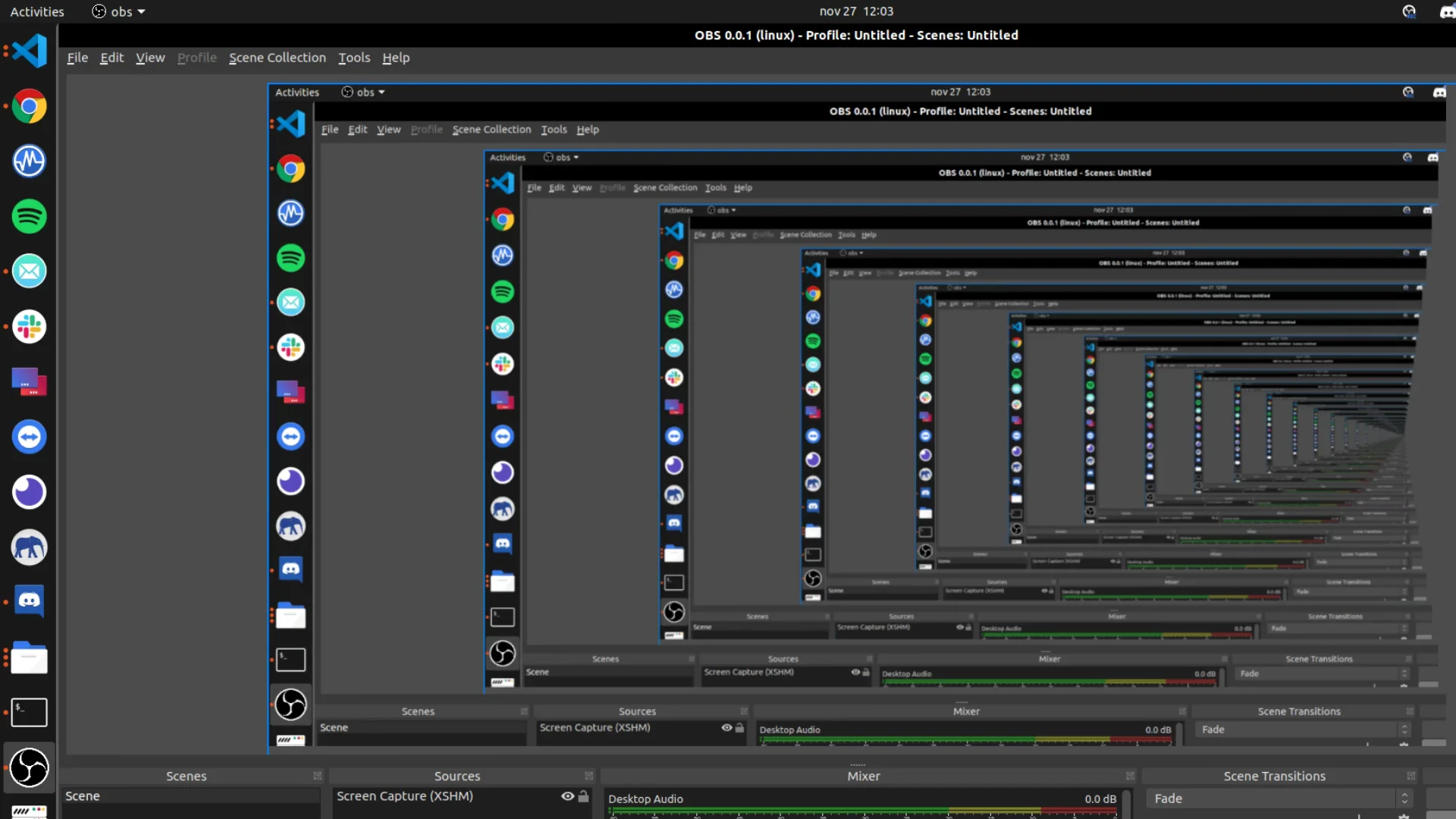Toggle the lock on Screen Capture (XSHM) source
Image resolution: width=1456 pixels, height=819 pixels.
[x=583, y=796]
